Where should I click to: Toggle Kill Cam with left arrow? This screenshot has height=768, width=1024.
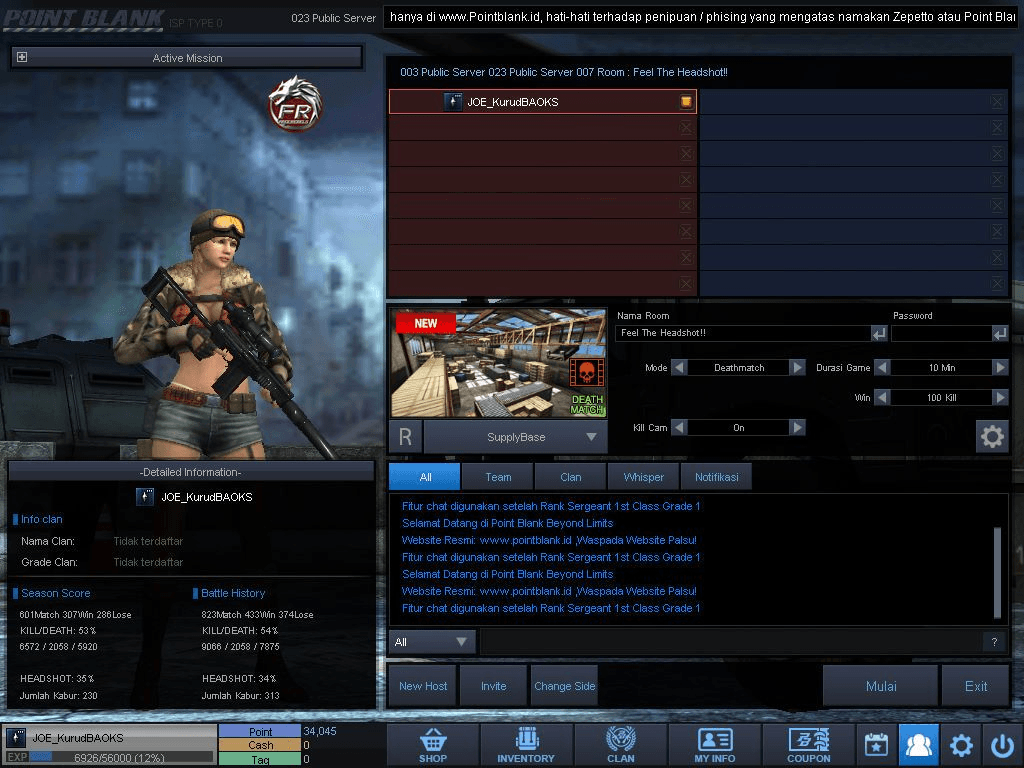click(x=679, y=427)
